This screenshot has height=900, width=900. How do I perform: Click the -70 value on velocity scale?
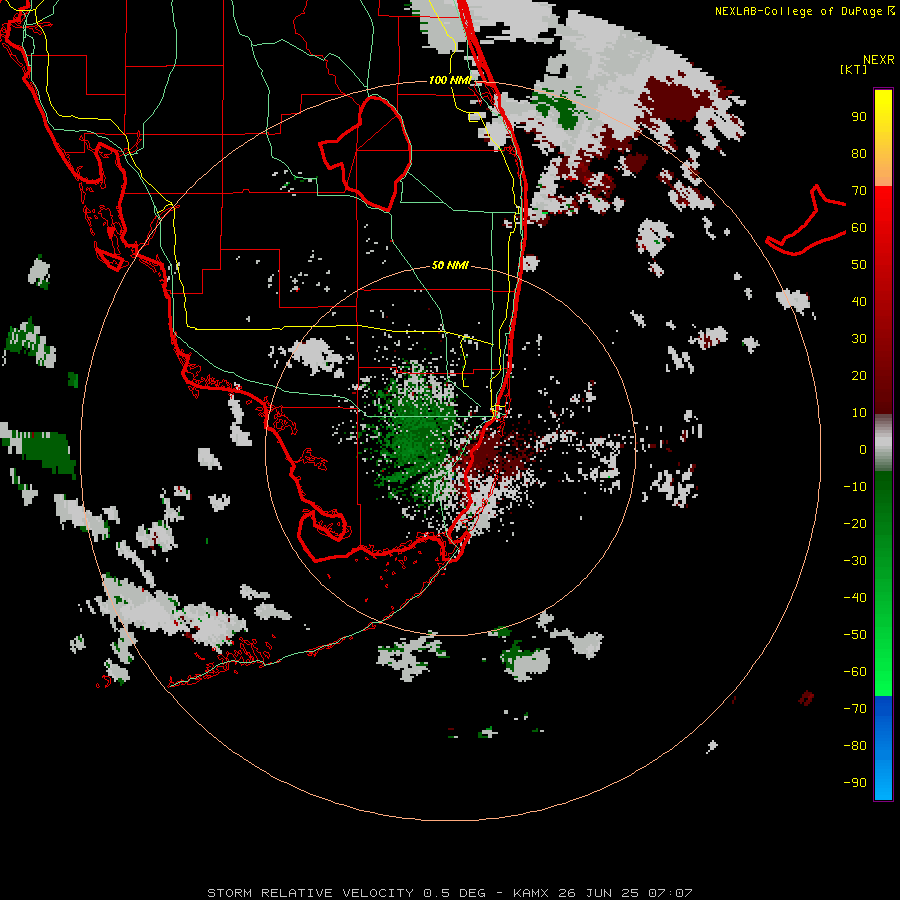[855, 709]
